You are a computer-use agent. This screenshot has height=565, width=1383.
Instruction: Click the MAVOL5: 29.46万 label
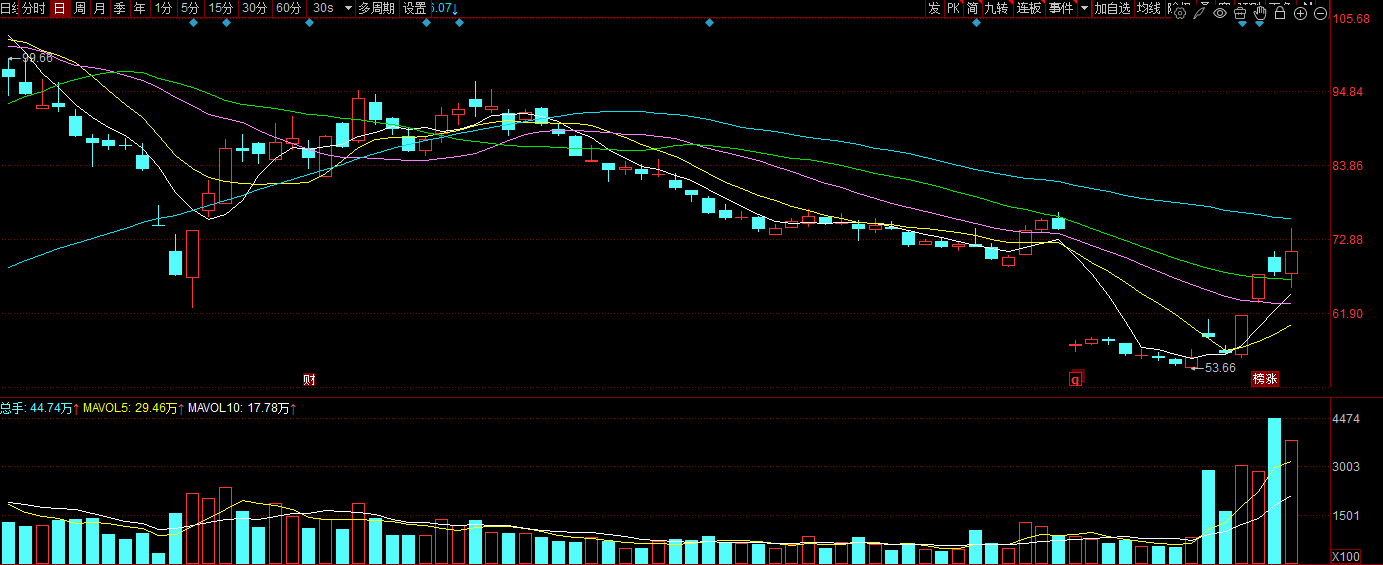click(130, 408)
